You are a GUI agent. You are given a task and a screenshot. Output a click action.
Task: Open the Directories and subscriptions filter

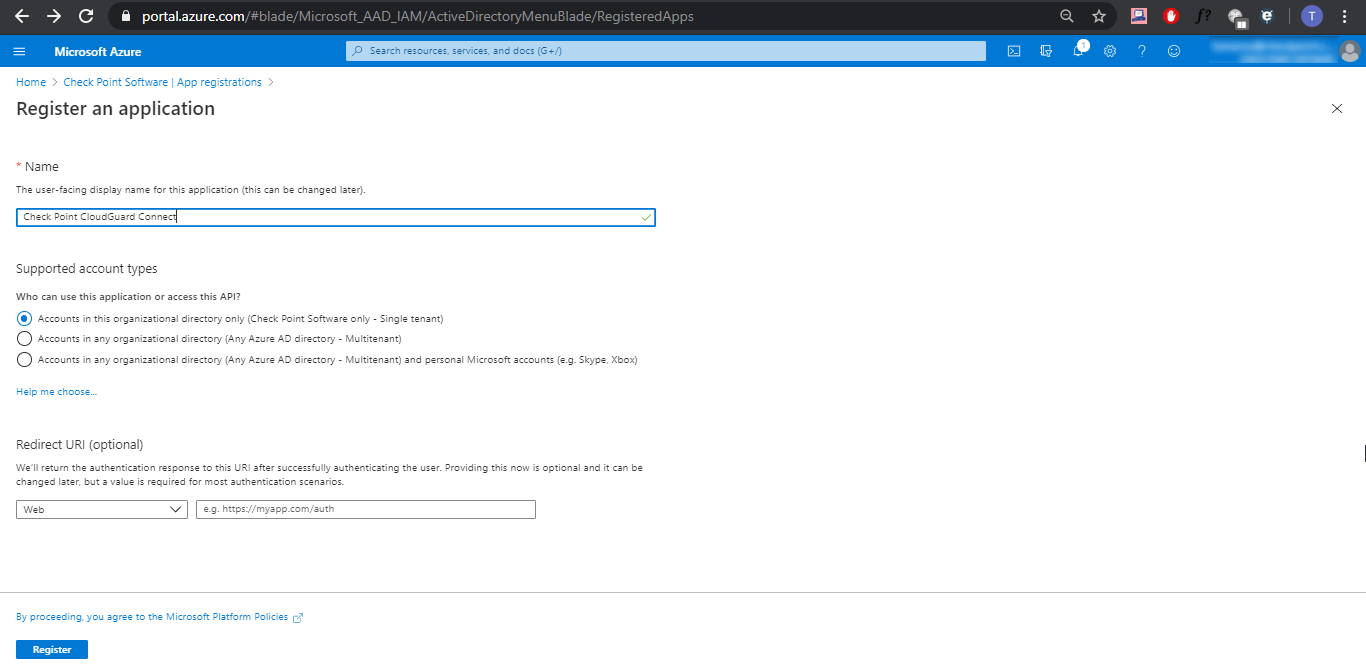(x=1046, y=50)
